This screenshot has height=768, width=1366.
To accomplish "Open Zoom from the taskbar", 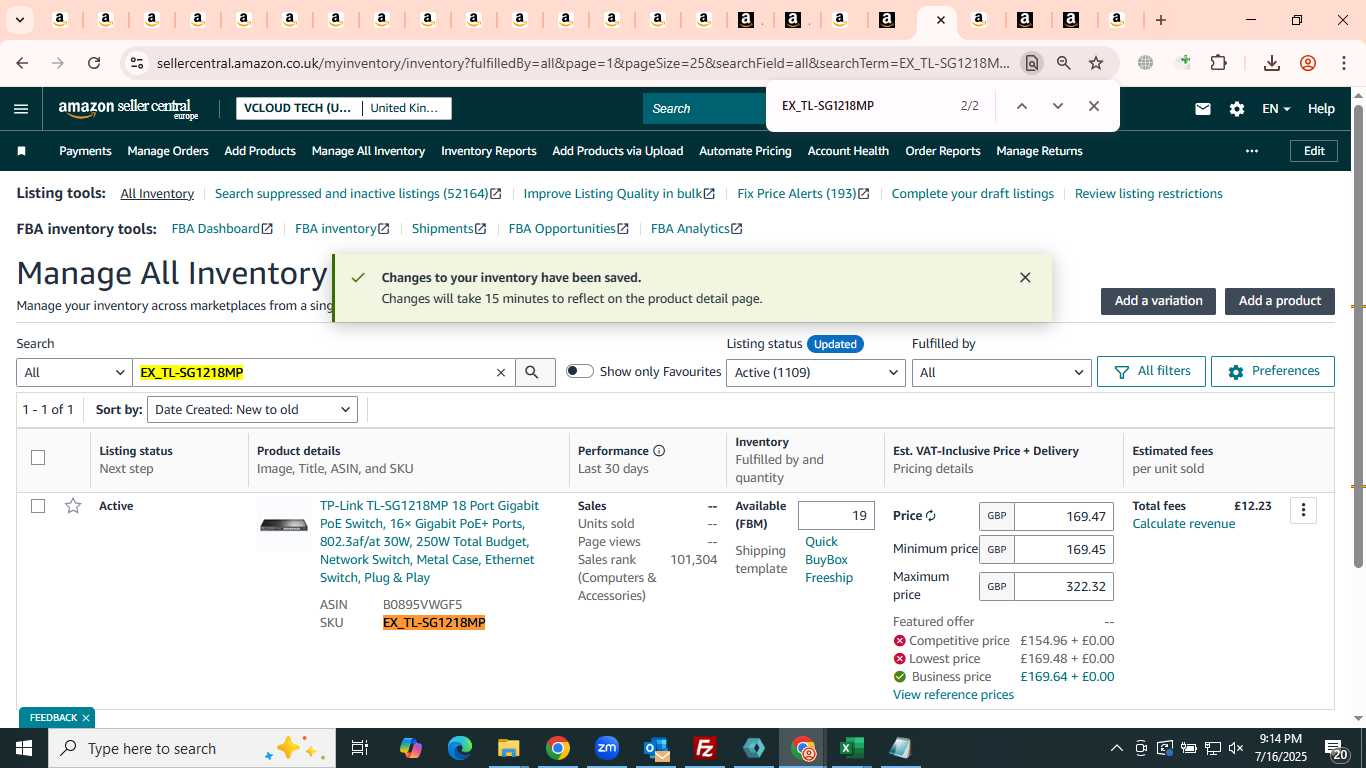I will point(607,748).
